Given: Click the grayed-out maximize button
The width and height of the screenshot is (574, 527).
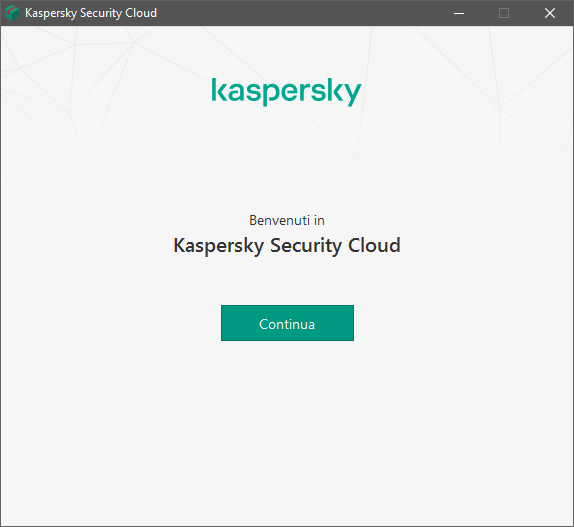Looking at the screenshot, I should pyautogui.click(x=504, y=13).
